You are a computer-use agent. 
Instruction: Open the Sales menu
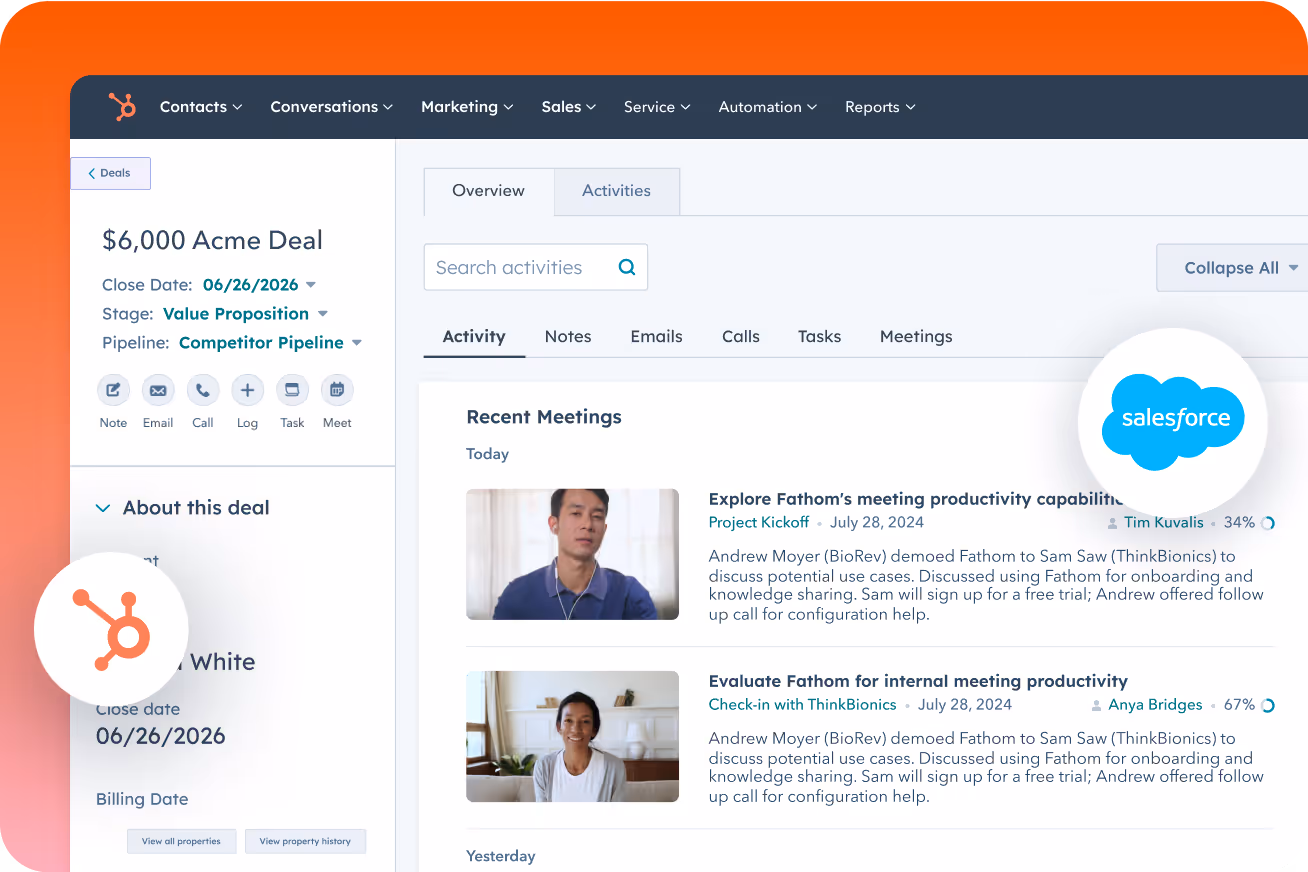pos(569,107)
